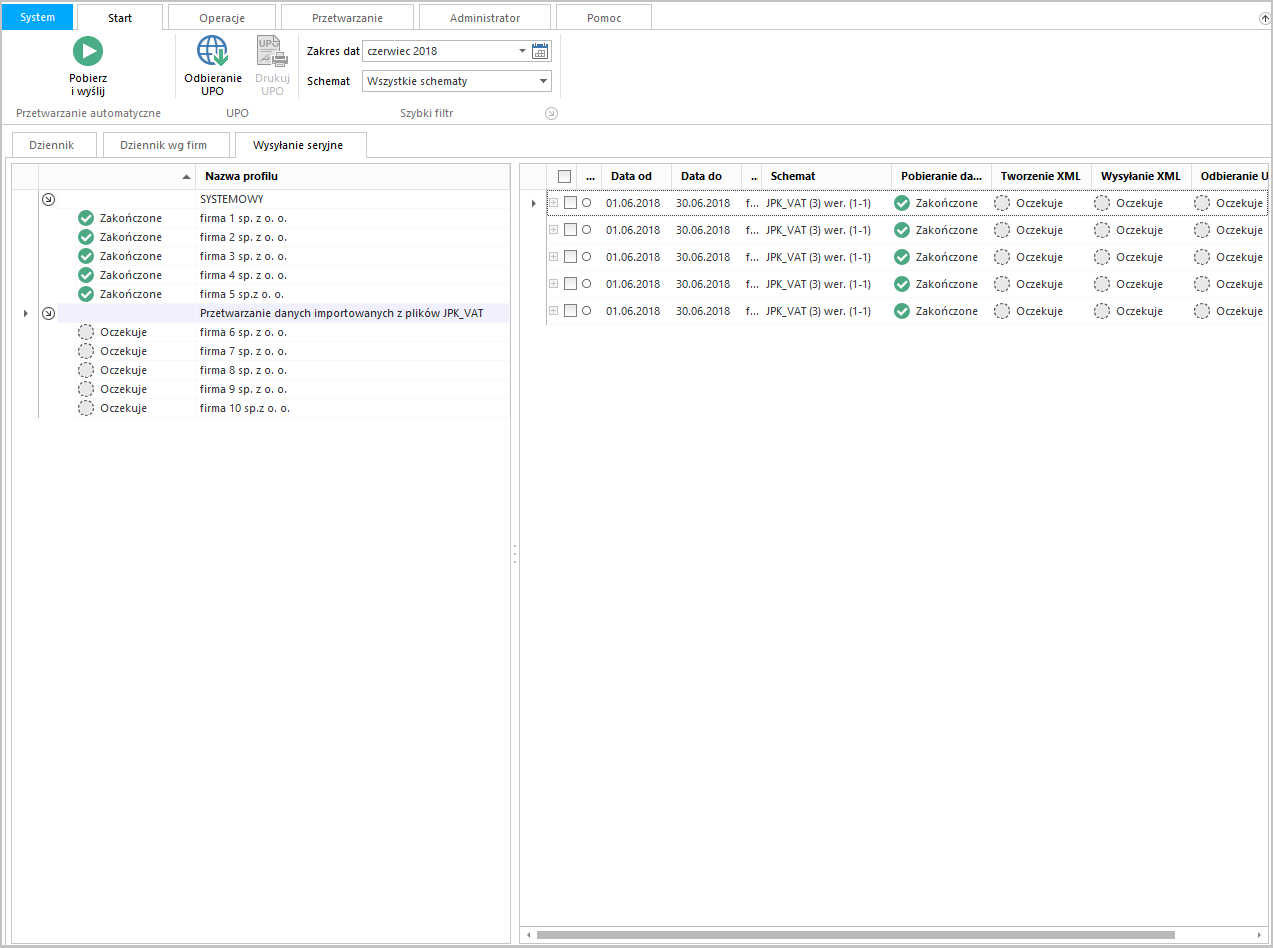Click the Szybki filtr panel launcher icon
Screen dimensions: 1273x948
551,114
